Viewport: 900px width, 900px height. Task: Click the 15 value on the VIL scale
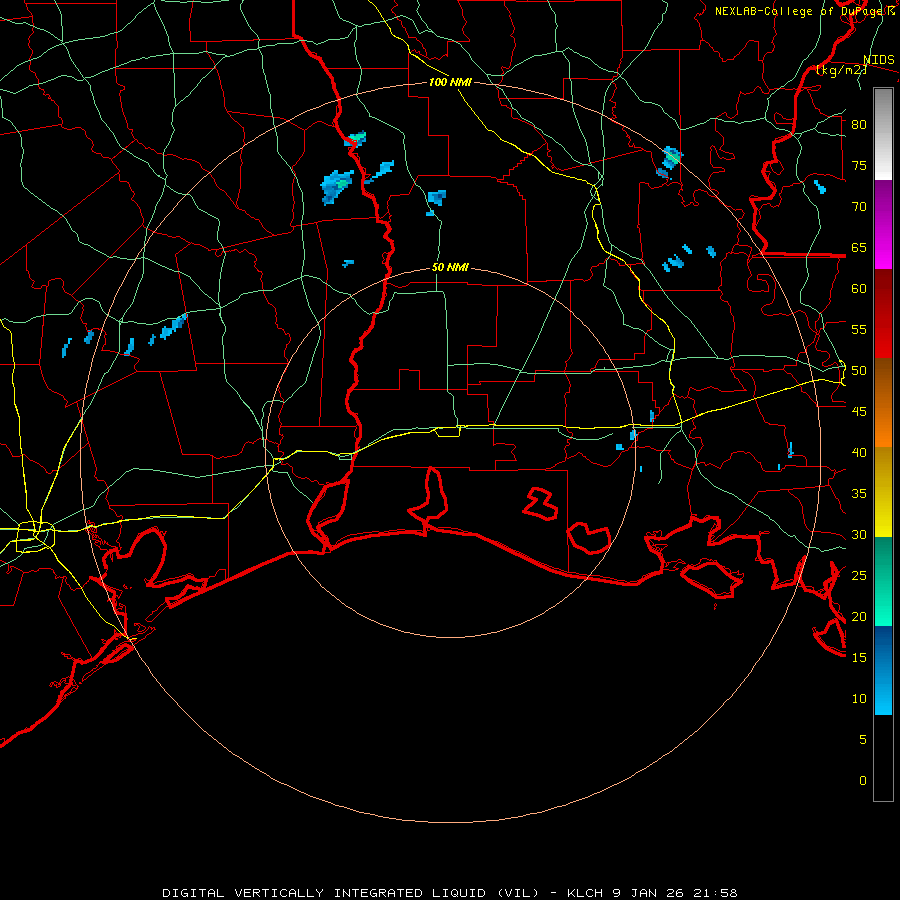[x=859, y=658]
